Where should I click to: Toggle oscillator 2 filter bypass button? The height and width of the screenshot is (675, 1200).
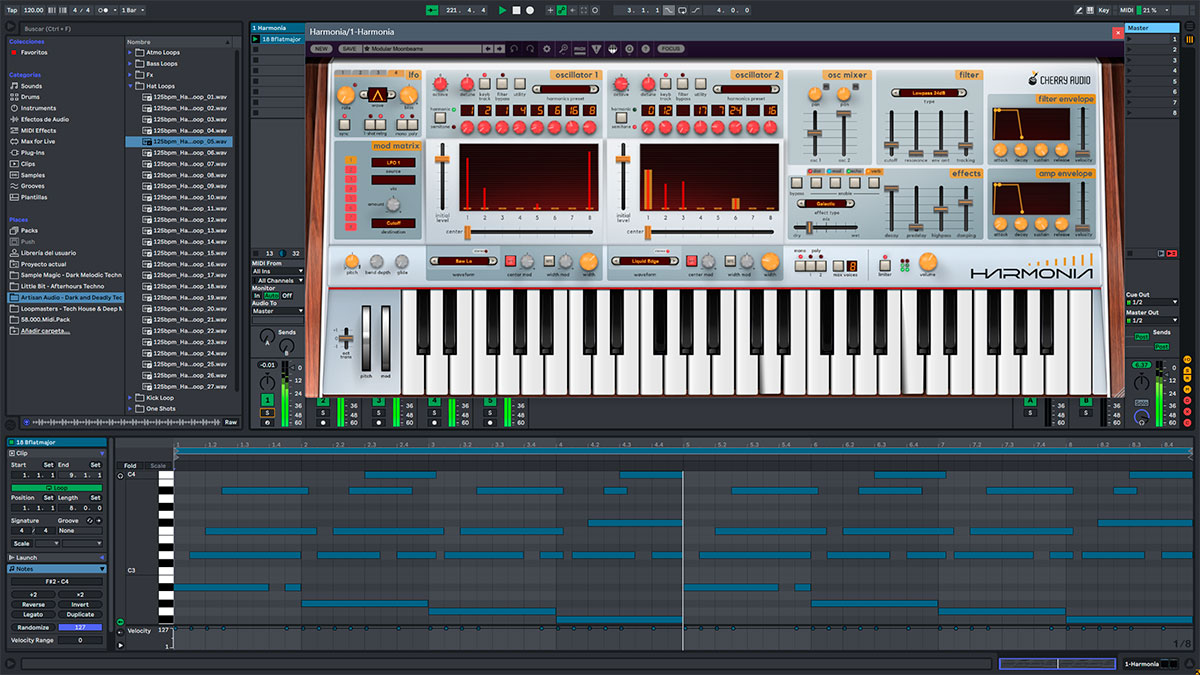(683, 85)
